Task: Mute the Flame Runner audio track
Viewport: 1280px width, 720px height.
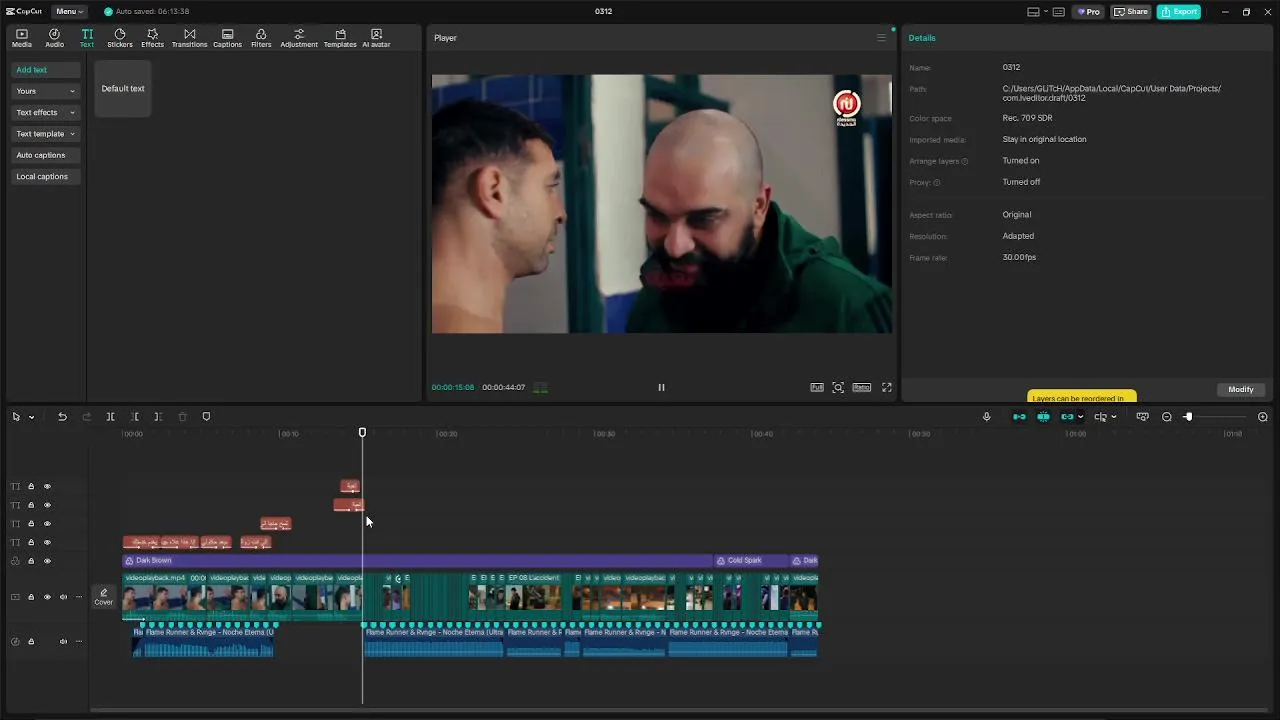Action: (63, 642)
